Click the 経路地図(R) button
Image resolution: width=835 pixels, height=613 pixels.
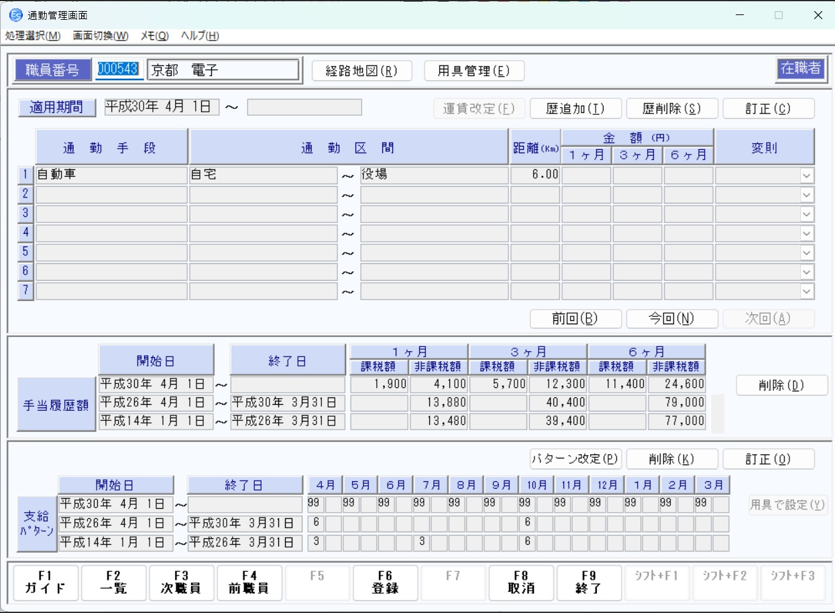[x=362, y=71]
